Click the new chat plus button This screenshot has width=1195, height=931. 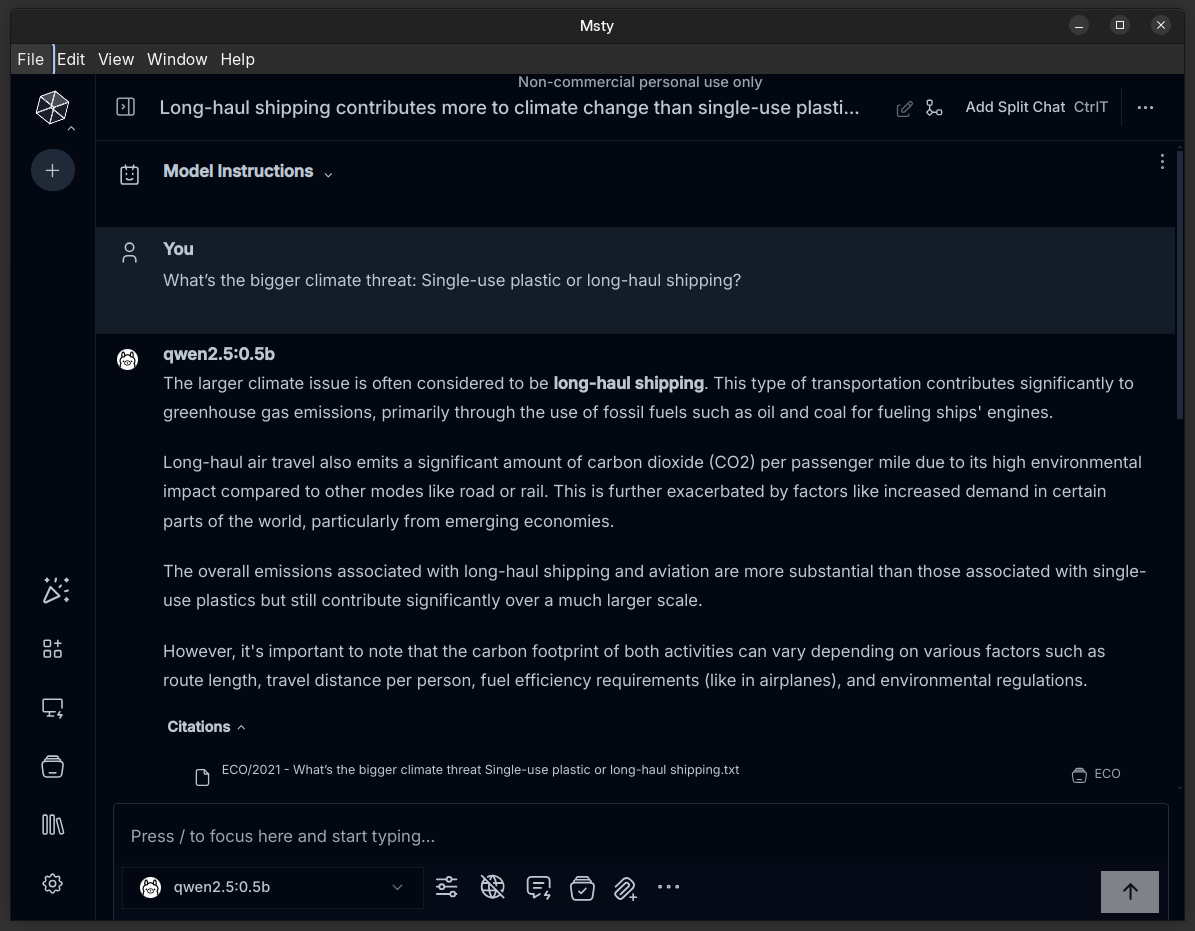(x=52, y=170)
